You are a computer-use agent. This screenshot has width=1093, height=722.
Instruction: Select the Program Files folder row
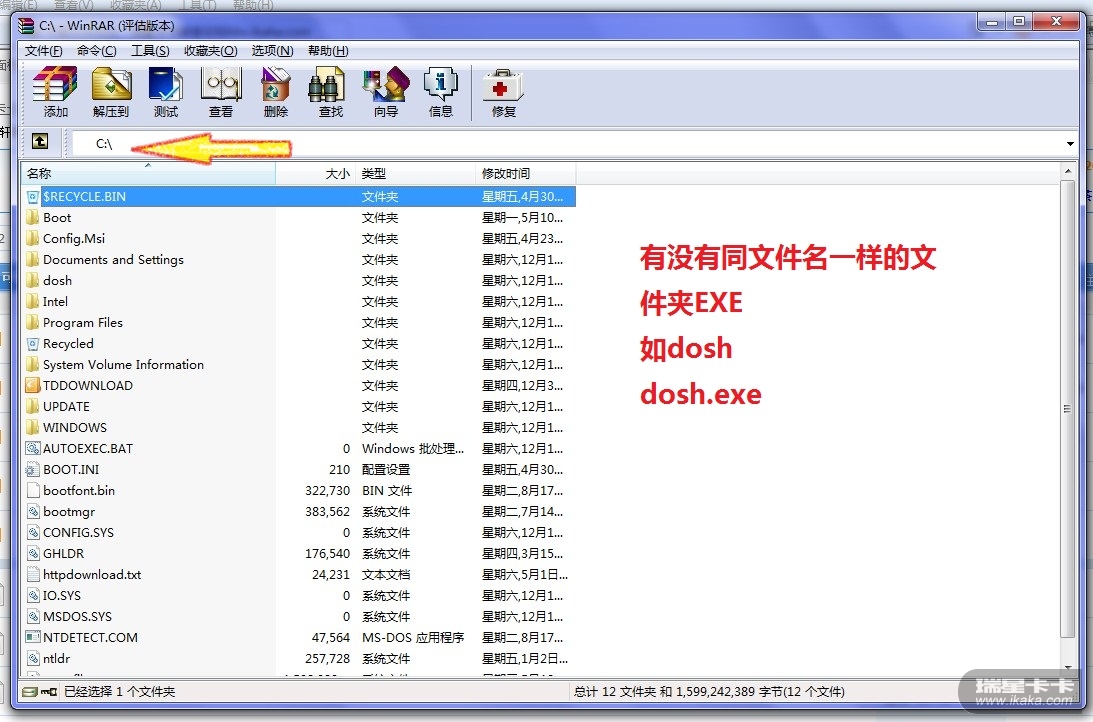pyautogui.click(x=298, y=323)
